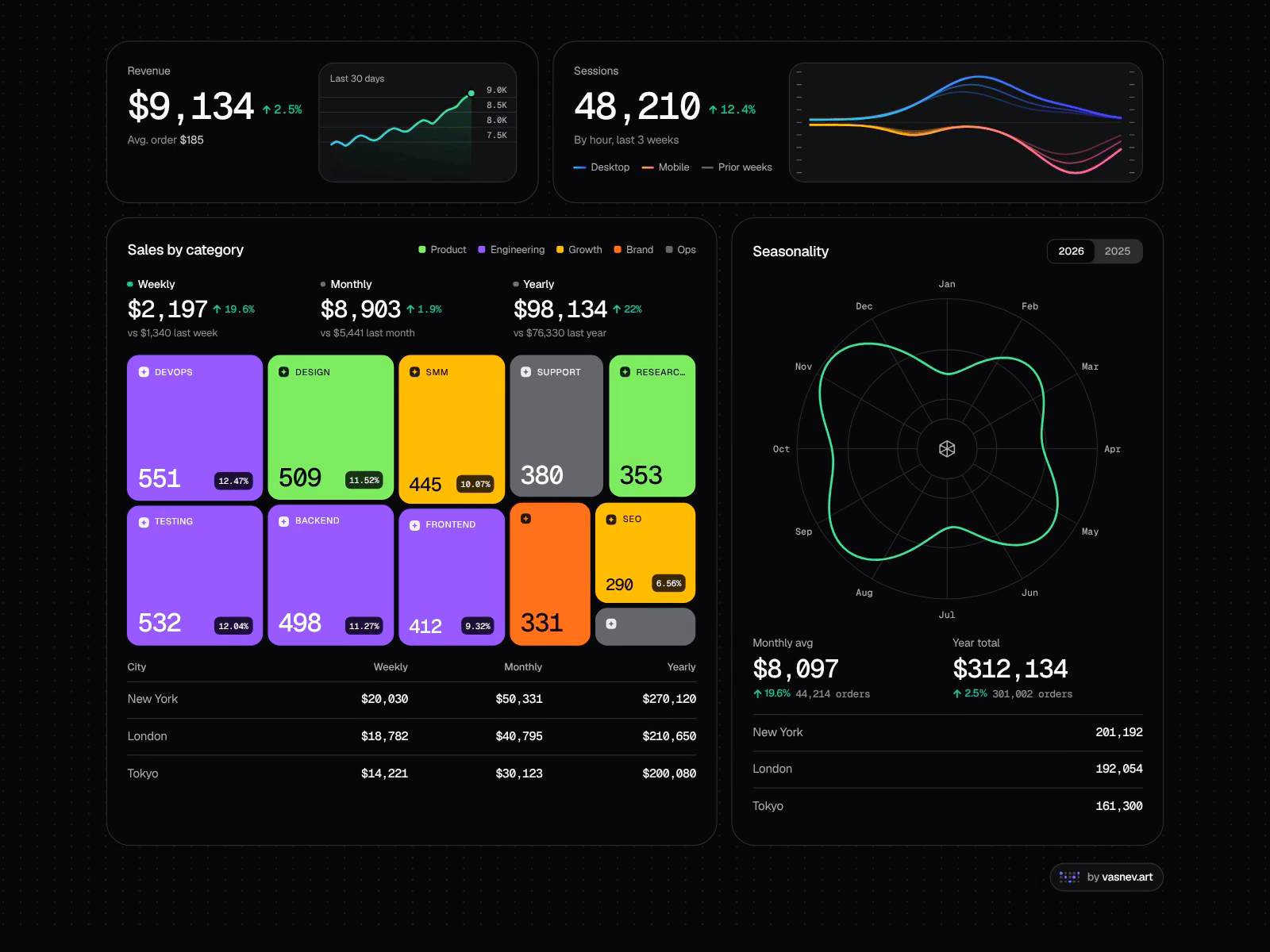1270x952 pixels.
Task: Toggle the Prior weeks series legend
Action: point(737,167)
